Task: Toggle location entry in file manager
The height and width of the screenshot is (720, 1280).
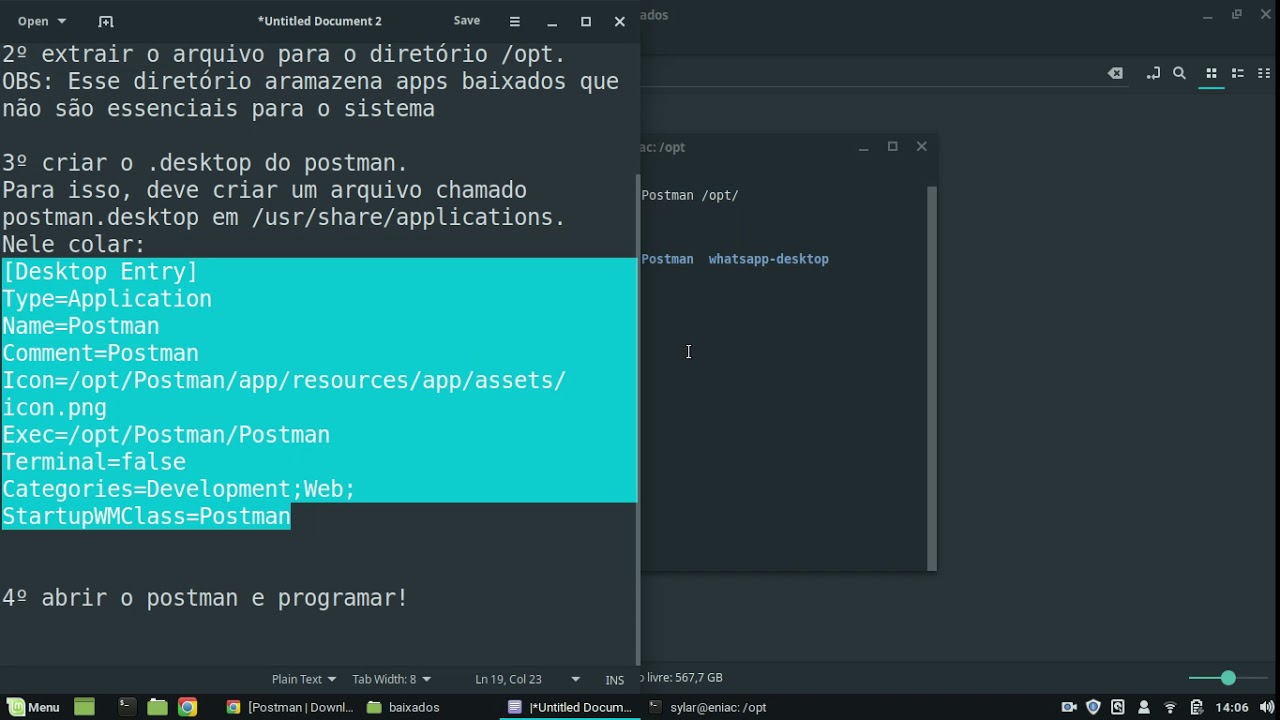Action: point(1153,73)
